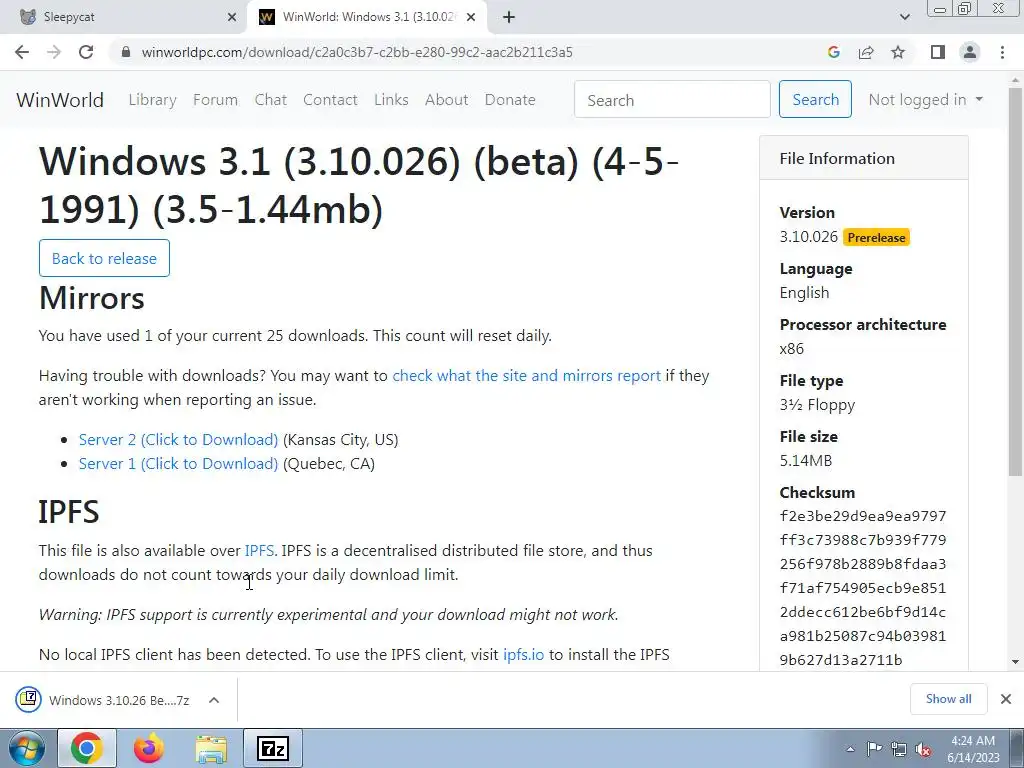Visit the ipfs.io link
Viewport: 1024px width, 768px height.
tap(523, 654)
